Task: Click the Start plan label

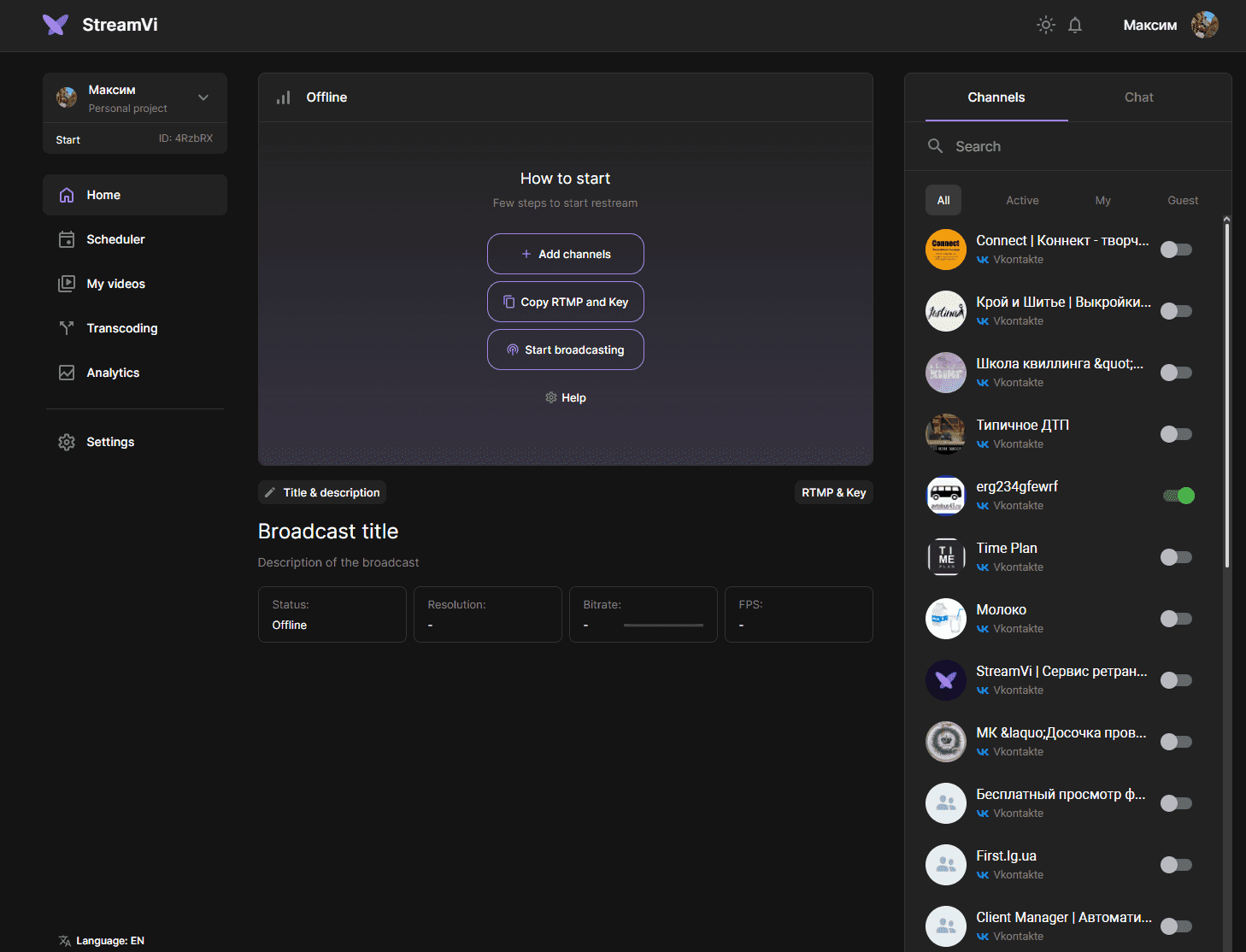Action: (x=68, y=140)
